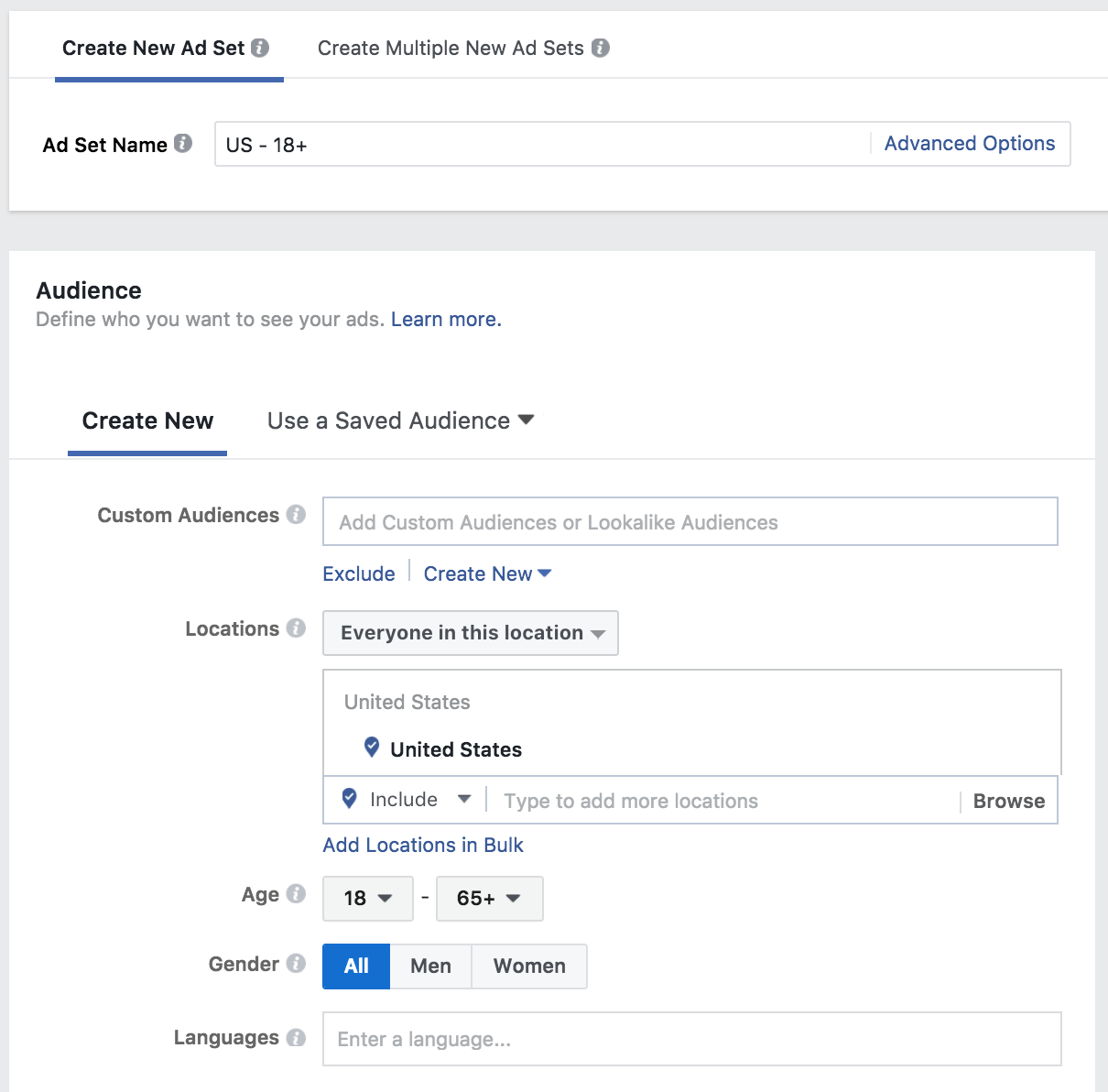This screenshot has width=1108, height=1092.
Task: Click the Ad Set Name info icon
Action: 183,144
